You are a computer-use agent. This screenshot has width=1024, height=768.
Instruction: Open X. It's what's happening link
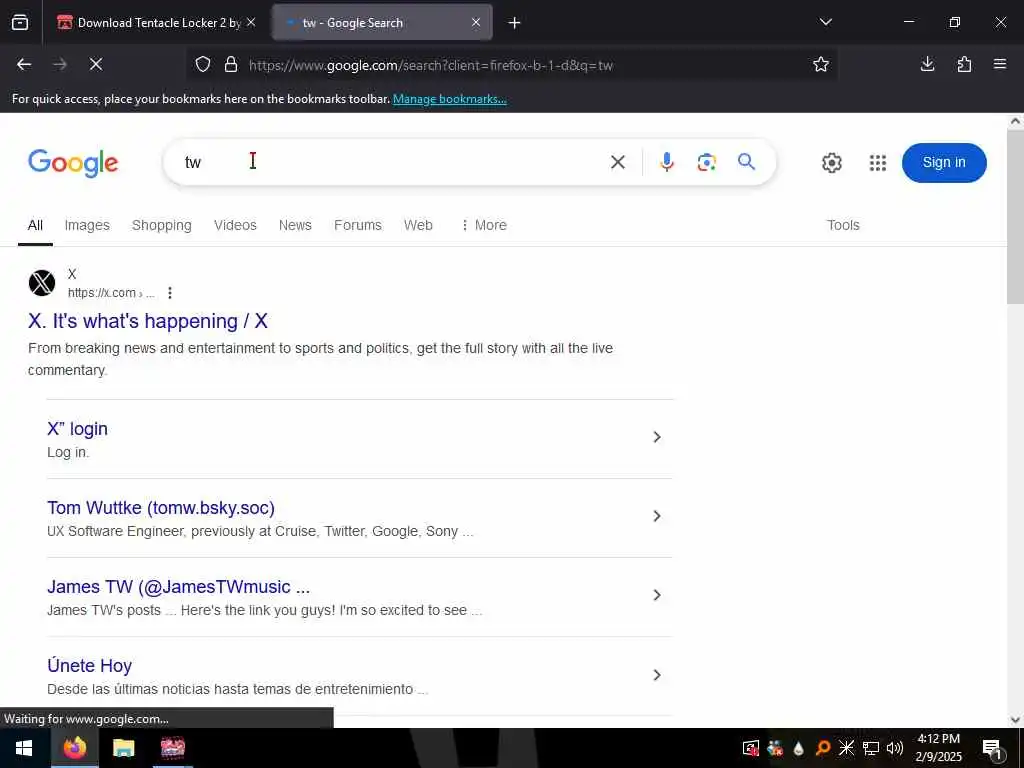point(148,321)
